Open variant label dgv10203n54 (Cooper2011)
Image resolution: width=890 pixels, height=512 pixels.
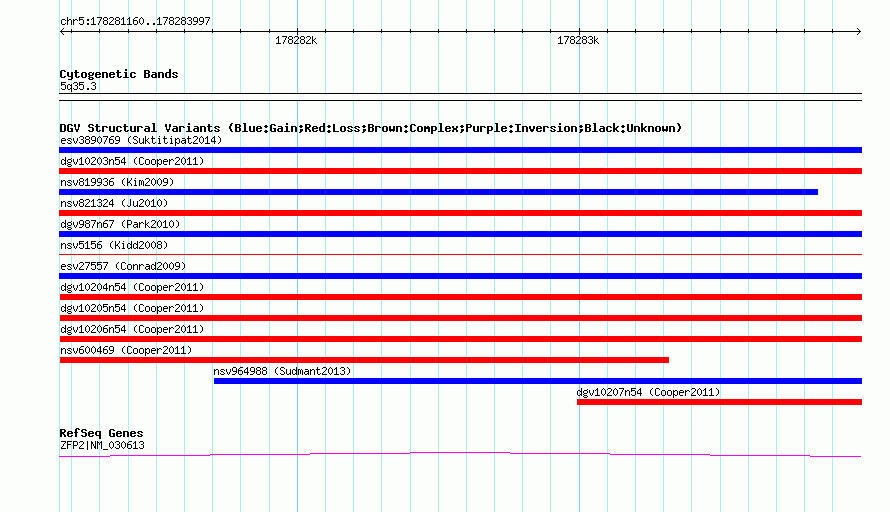pyautogui.click(x=132, y=161)
